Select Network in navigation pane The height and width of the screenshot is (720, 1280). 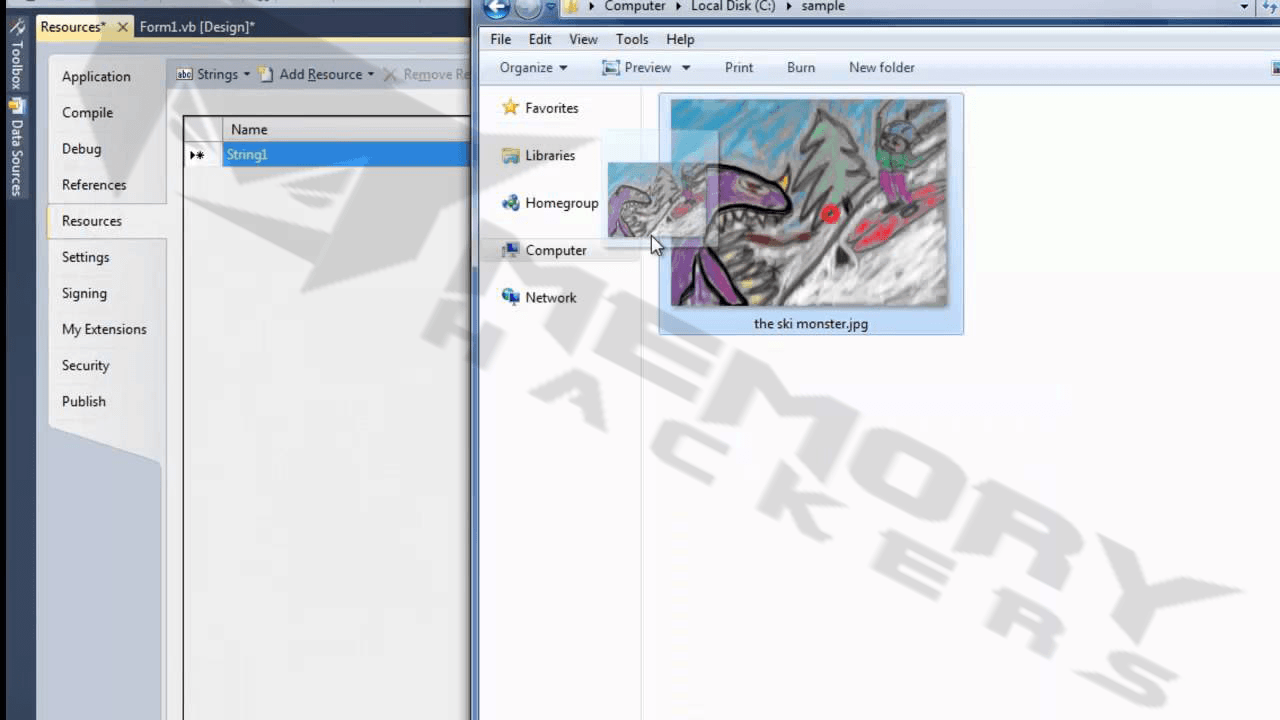click(551, 298)
